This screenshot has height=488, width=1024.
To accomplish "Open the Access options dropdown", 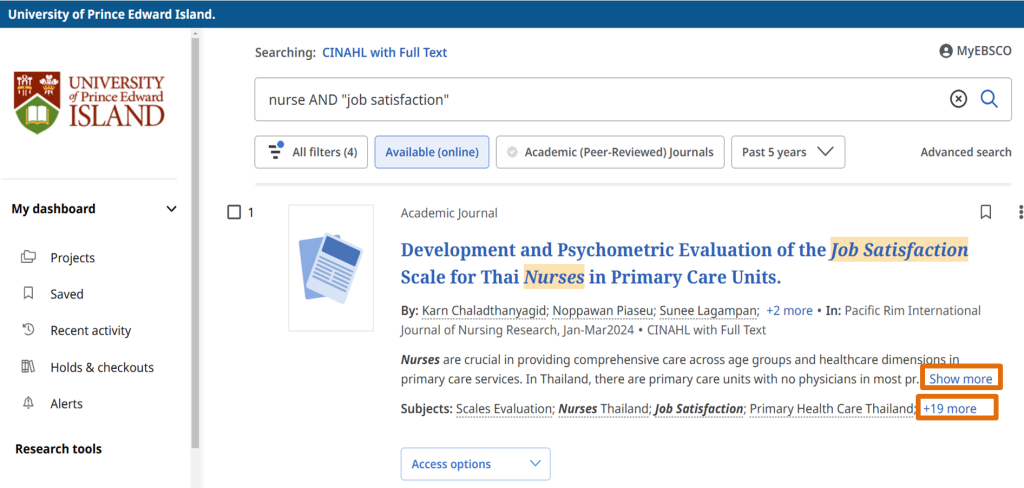I will click(476, 464).
